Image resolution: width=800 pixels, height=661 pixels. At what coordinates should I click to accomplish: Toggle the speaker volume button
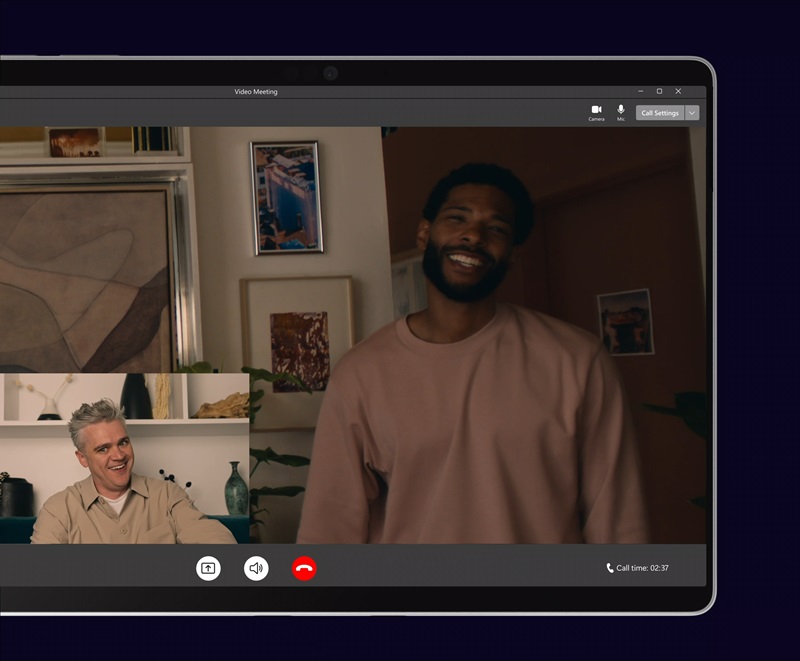tap(256, 568)
